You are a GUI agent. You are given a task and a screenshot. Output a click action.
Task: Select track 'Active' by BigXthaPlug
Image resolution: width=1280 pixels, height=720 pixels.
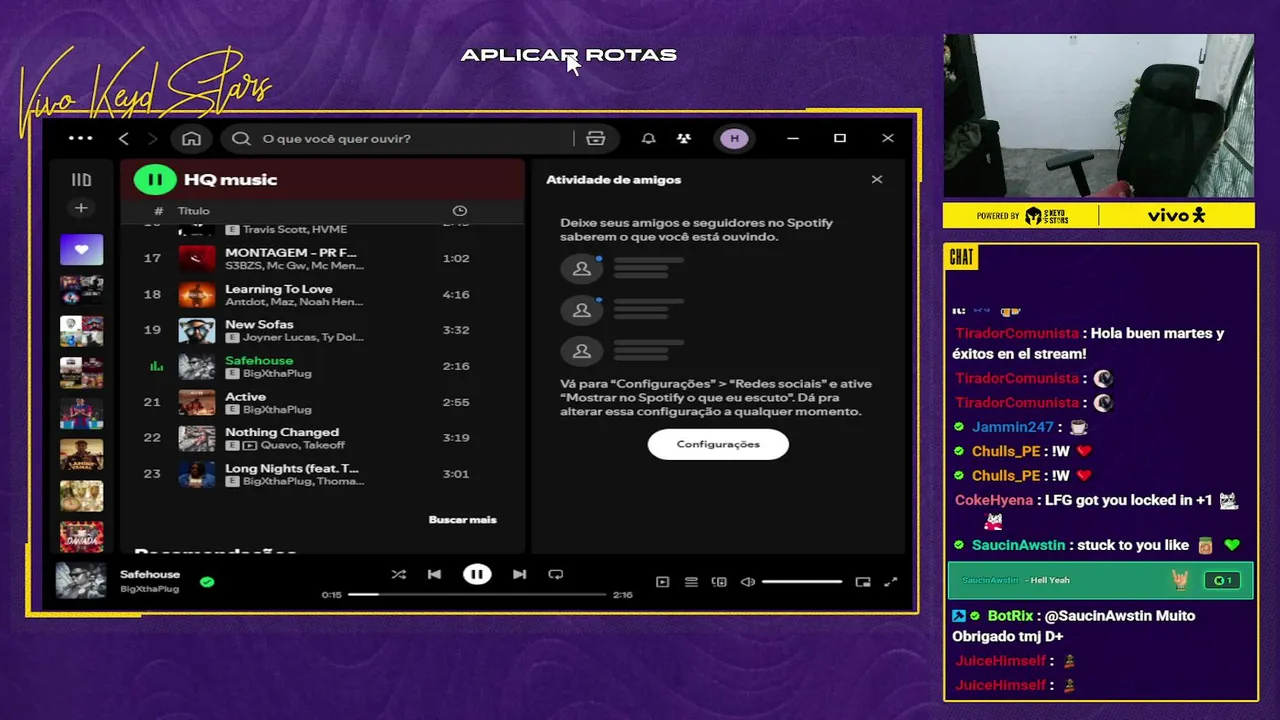click(x=322, y=402)
